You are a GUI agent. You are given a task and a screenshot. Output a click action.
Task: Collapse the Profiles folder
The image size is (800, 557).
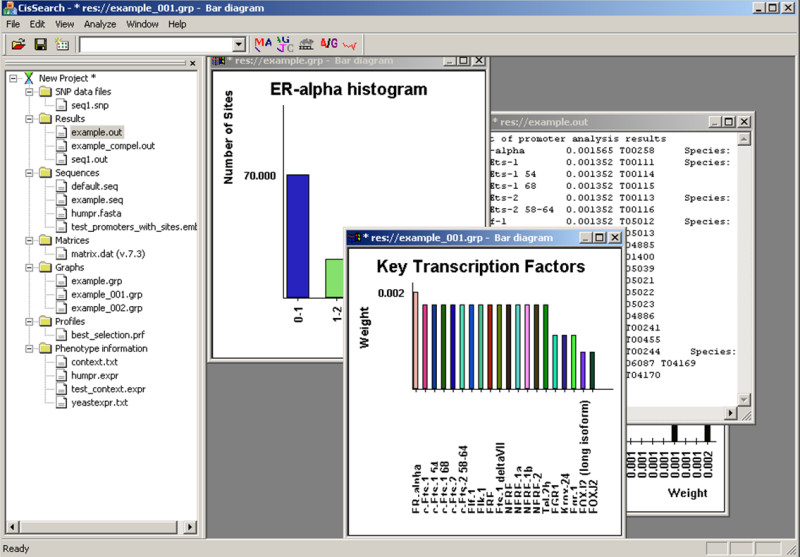point(30,321)
